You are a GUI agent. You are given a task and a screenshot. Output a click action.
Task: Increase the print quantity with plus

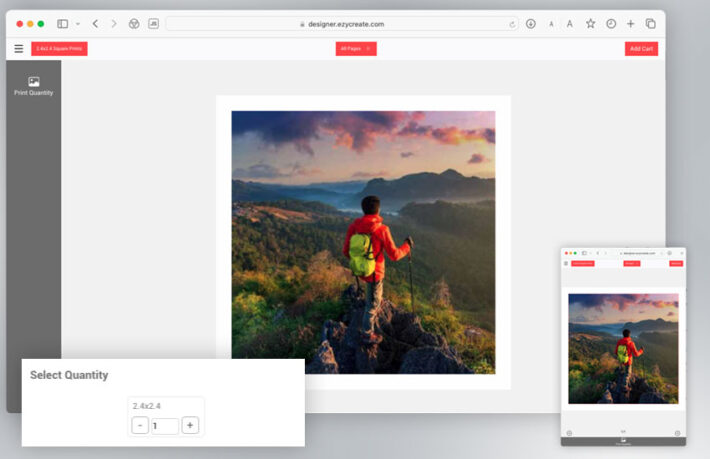point(190,425)
